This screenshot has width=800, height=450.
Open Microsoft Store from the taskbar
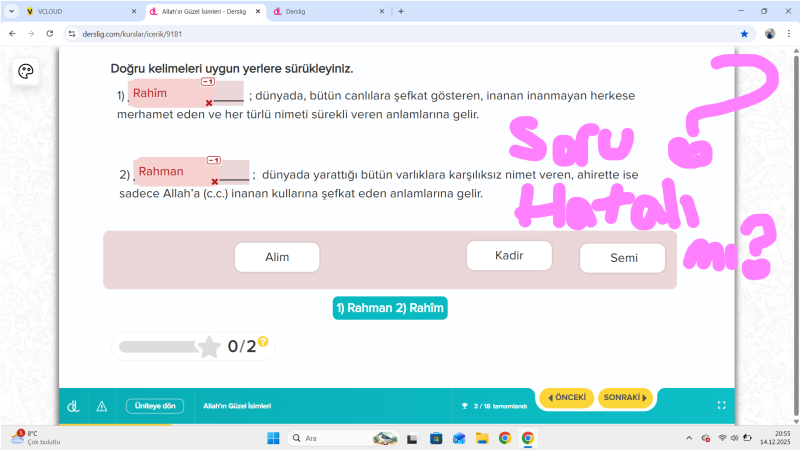point(436,438)
